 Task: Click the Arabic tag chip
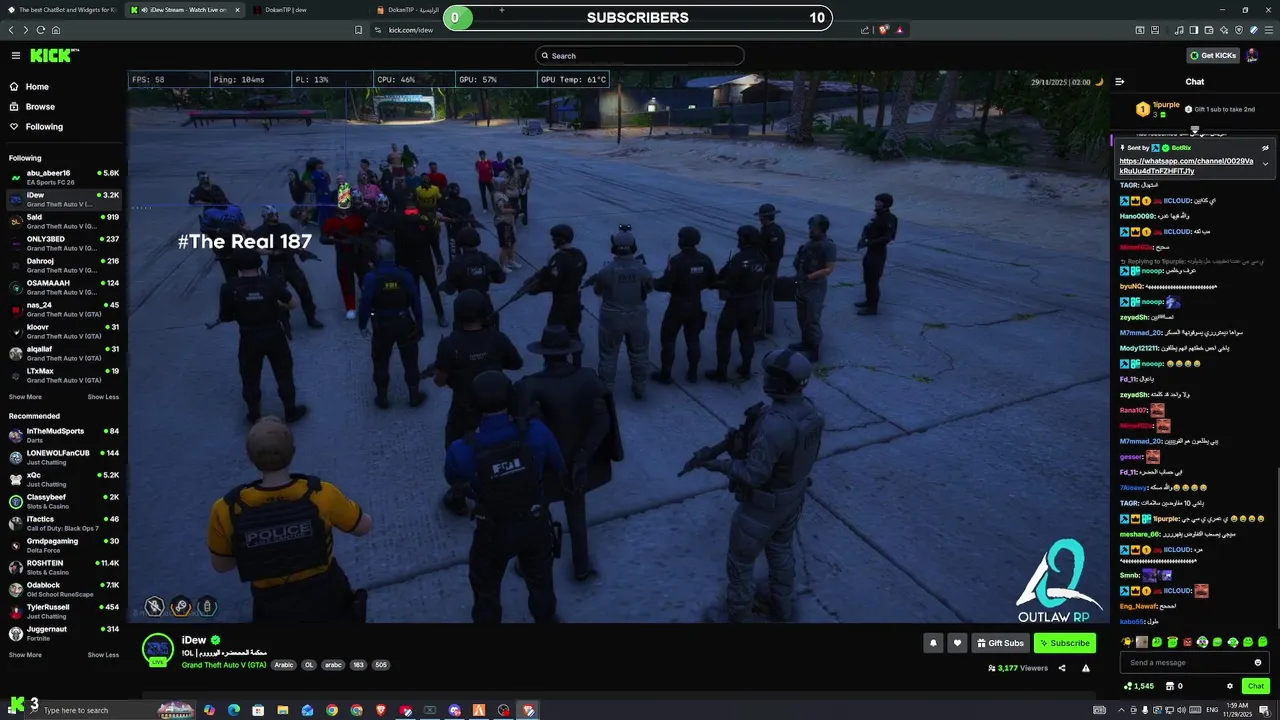(285, 665)
